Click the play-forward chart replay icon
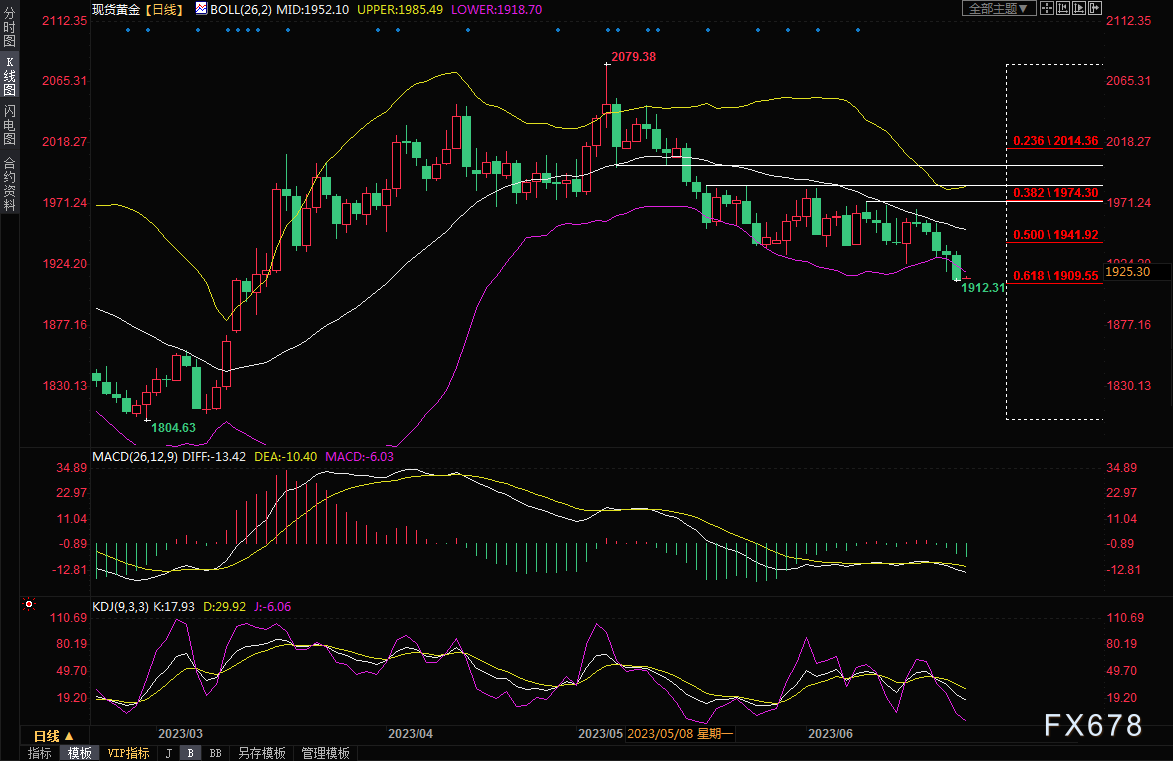 point(1077,8)
